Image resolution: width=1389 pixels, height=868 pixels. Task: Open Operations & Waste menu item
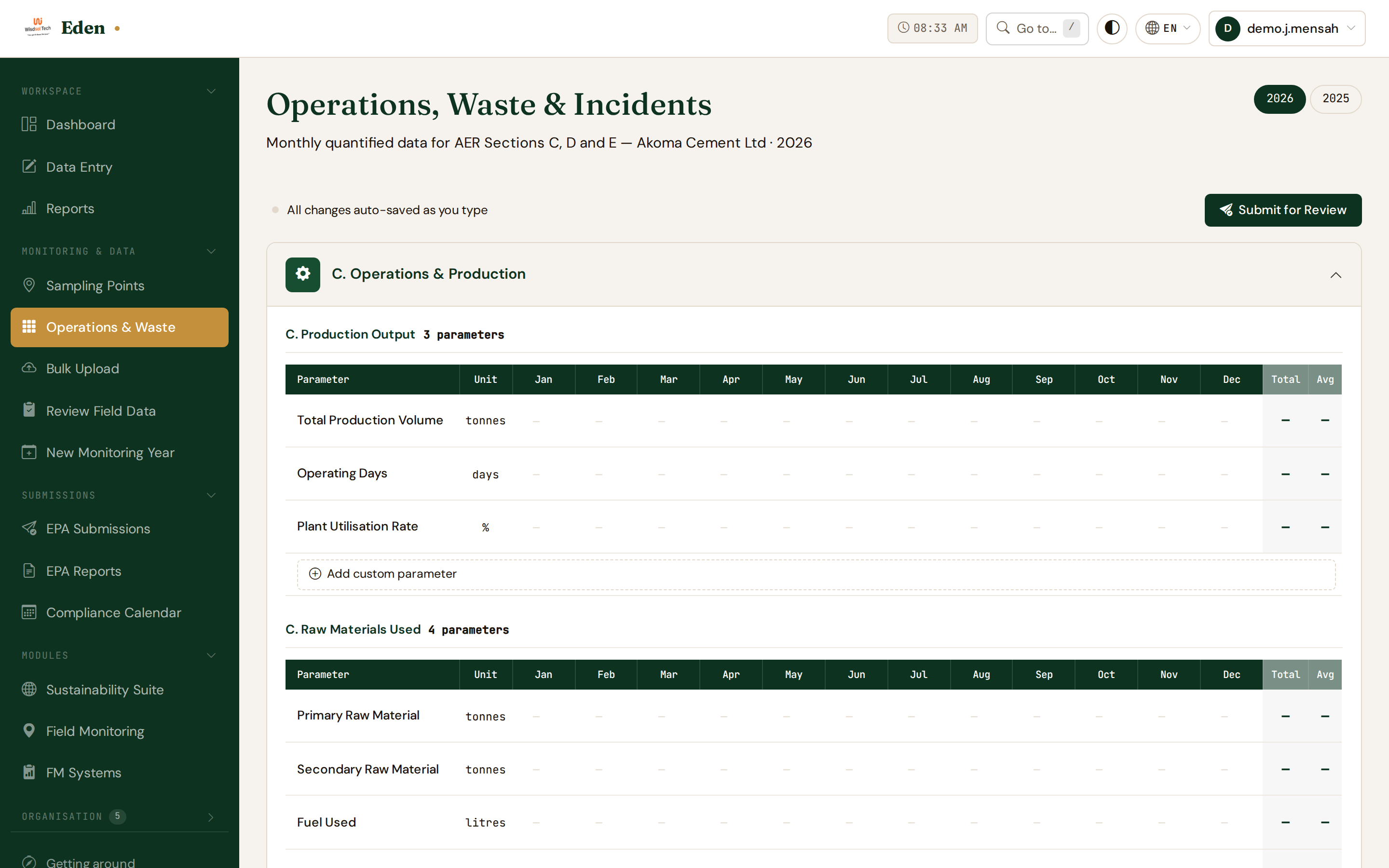(120, 327)
